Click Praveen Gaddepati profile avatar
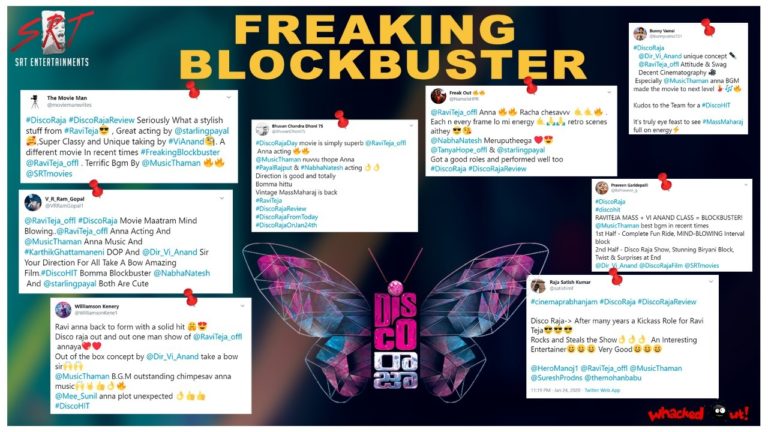 pyautogui.click(x=601, y=188)
